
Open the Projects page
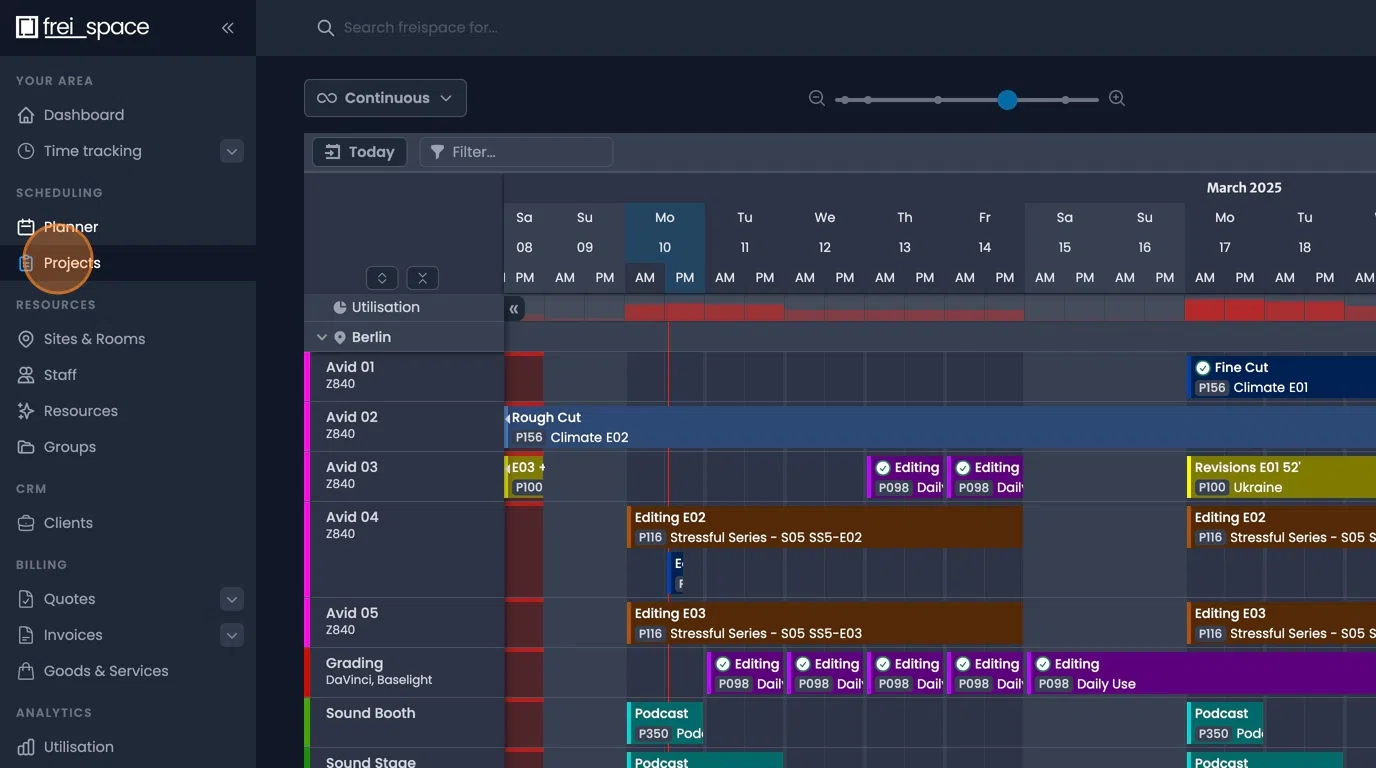pyautogui.click(x=71, y=262)
